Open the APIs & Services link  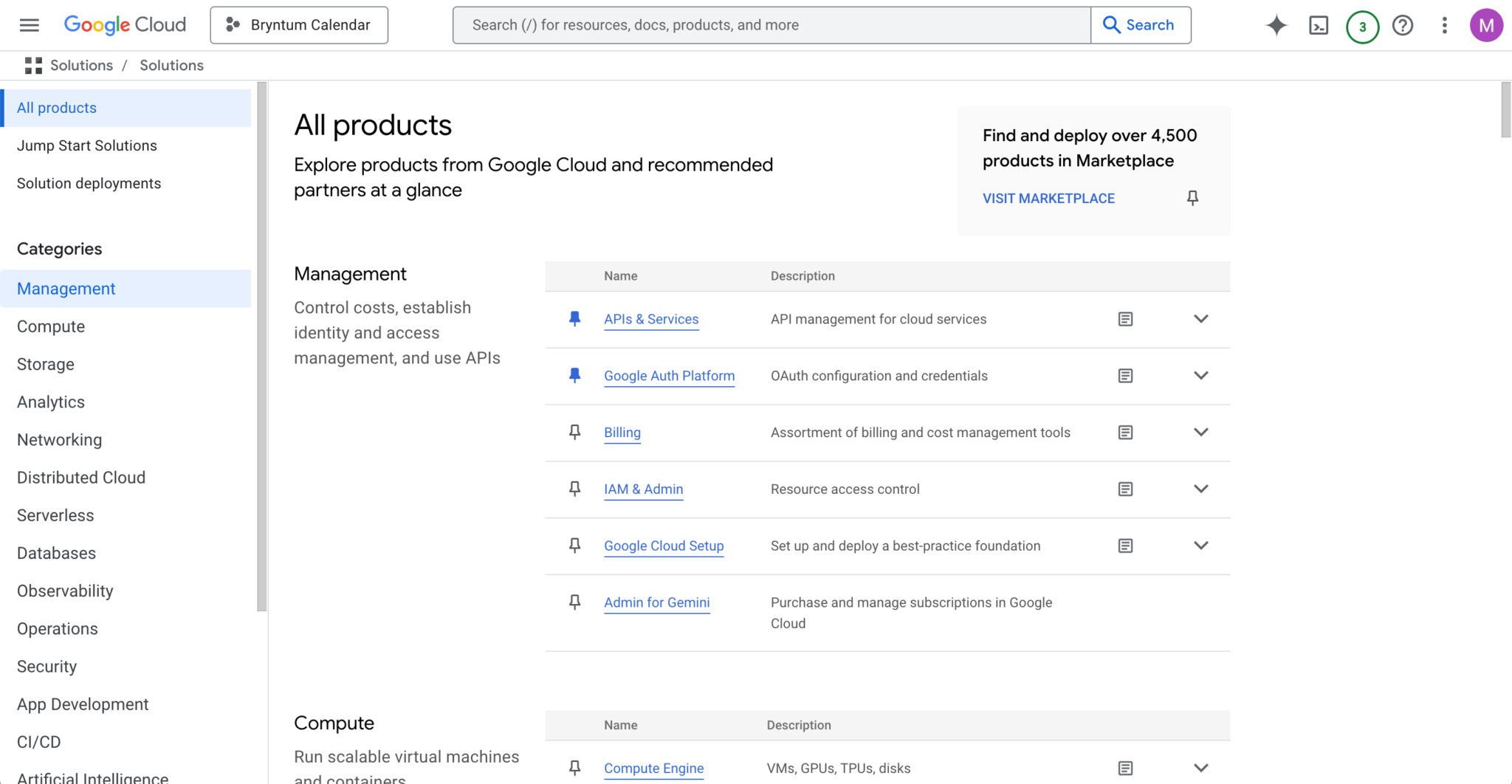coord(651,319)
